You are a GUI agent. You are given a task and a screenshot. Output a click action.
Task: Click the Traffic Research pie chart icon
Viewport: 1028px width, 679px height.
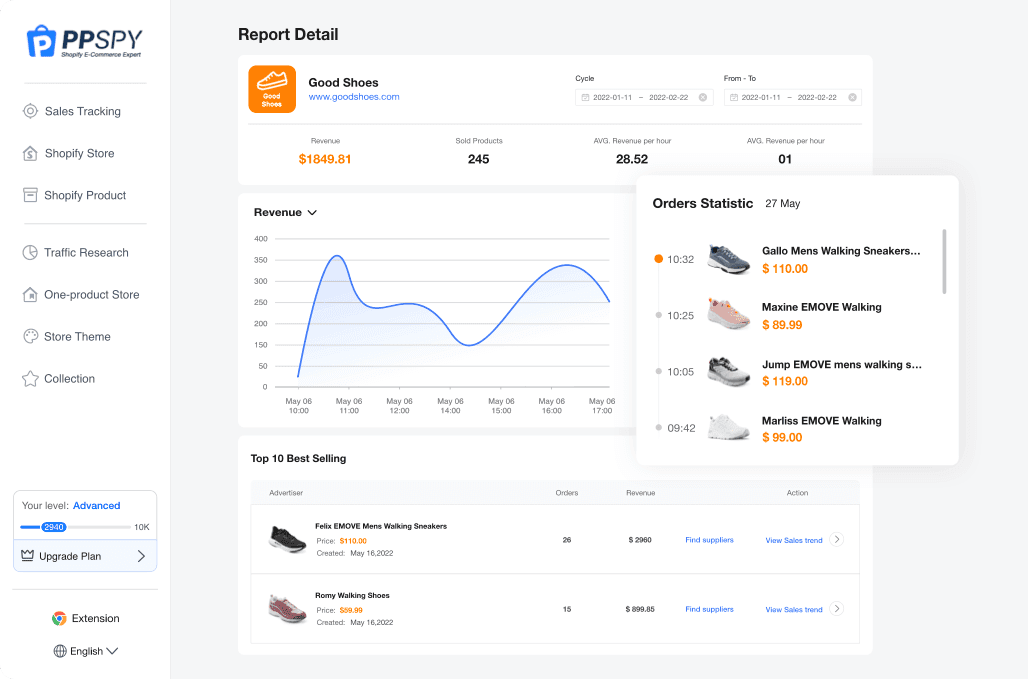[31, 252]
